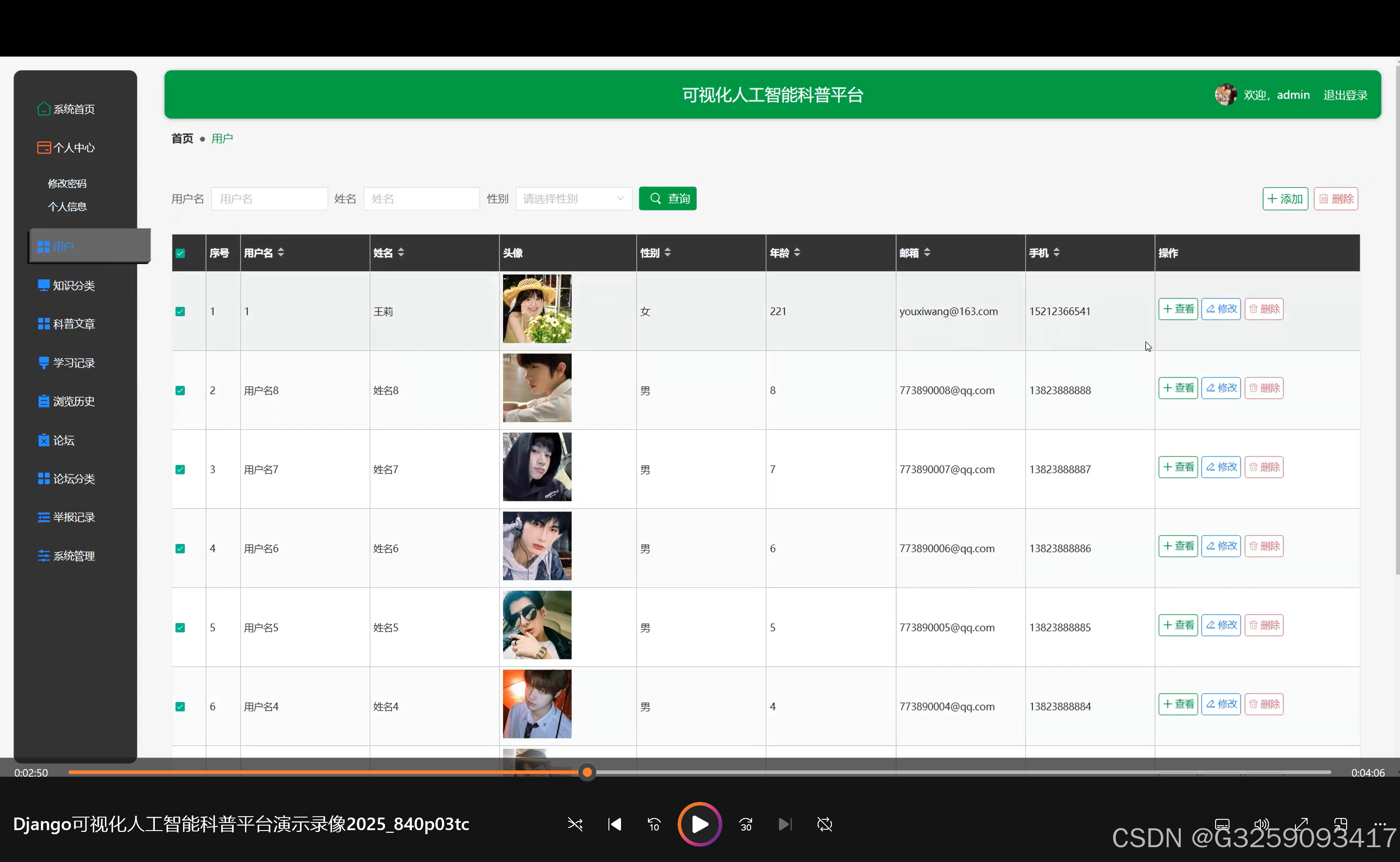Click the mini-player icon
The height and width of the screenshot is (862, 1400).
(1340, 824)
